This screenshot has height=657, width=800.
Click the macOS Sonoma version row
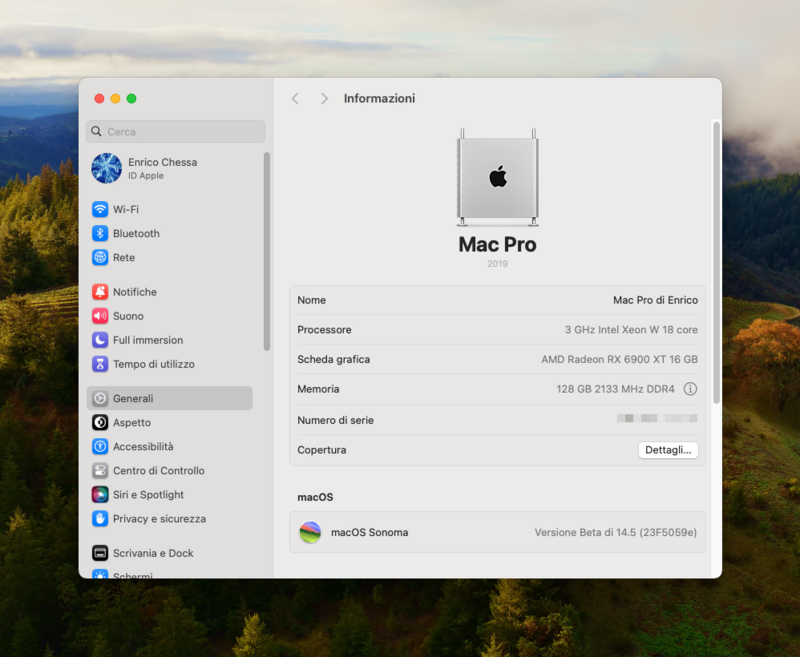497,532
